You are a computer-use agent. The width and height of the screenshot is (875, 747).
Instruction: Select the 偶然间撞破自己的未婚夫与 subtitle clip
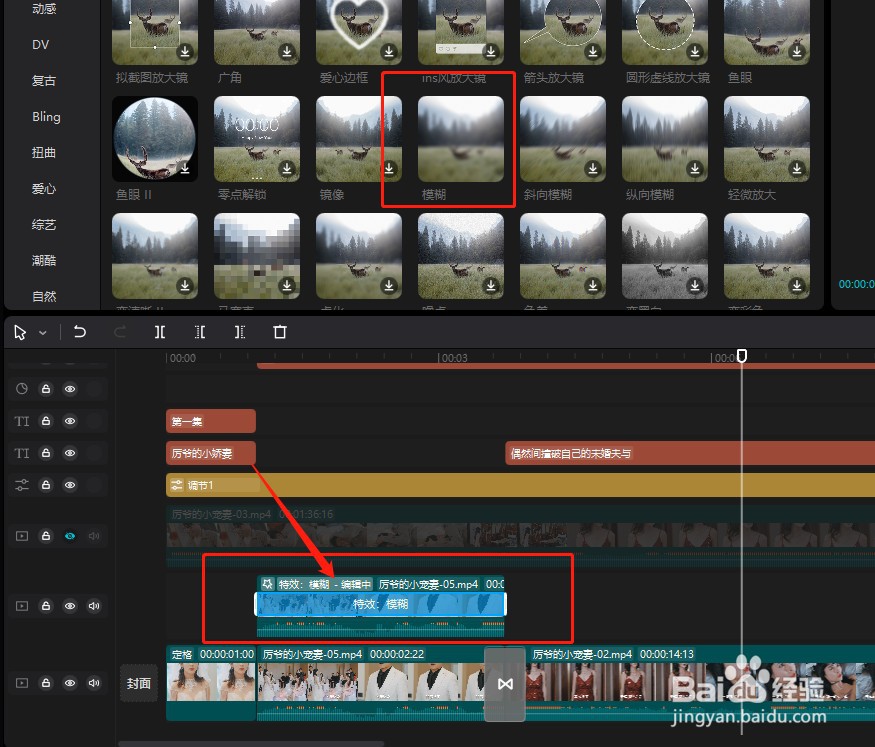690,453
